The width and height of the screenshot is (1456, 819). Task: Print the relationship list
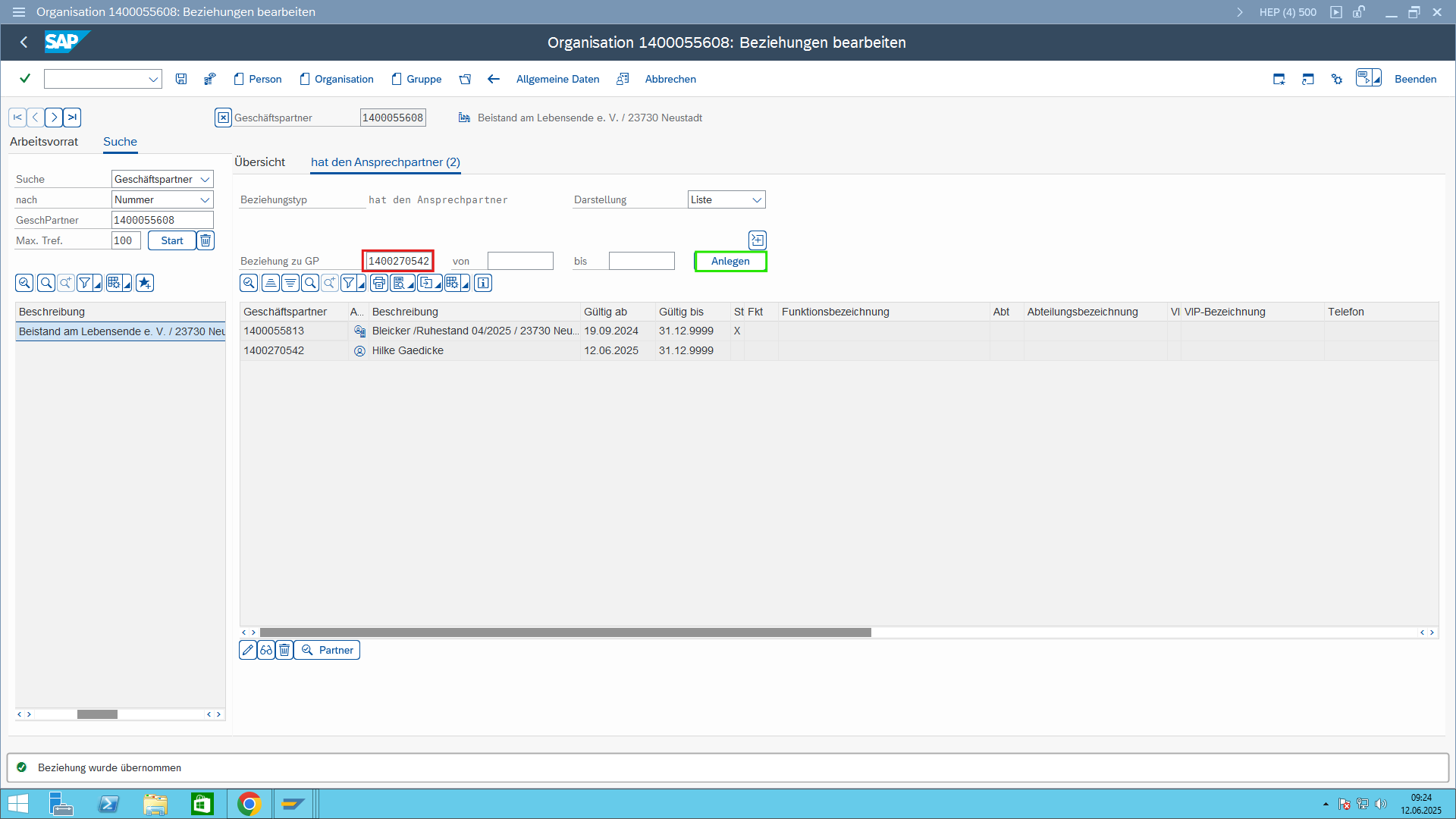(379, 283)
